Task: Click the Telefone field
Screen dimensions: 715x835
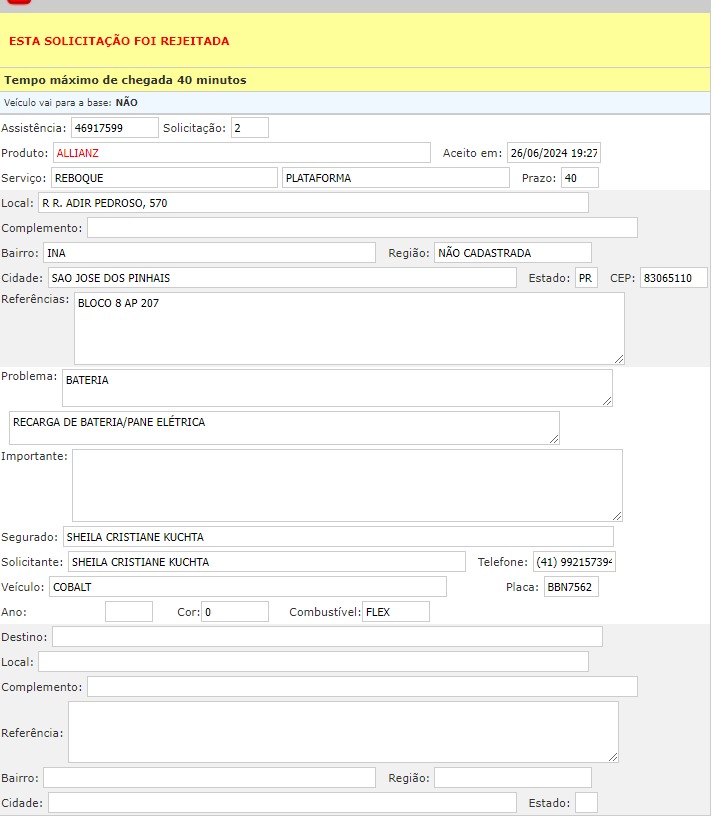Action: (x=573, y=562)
